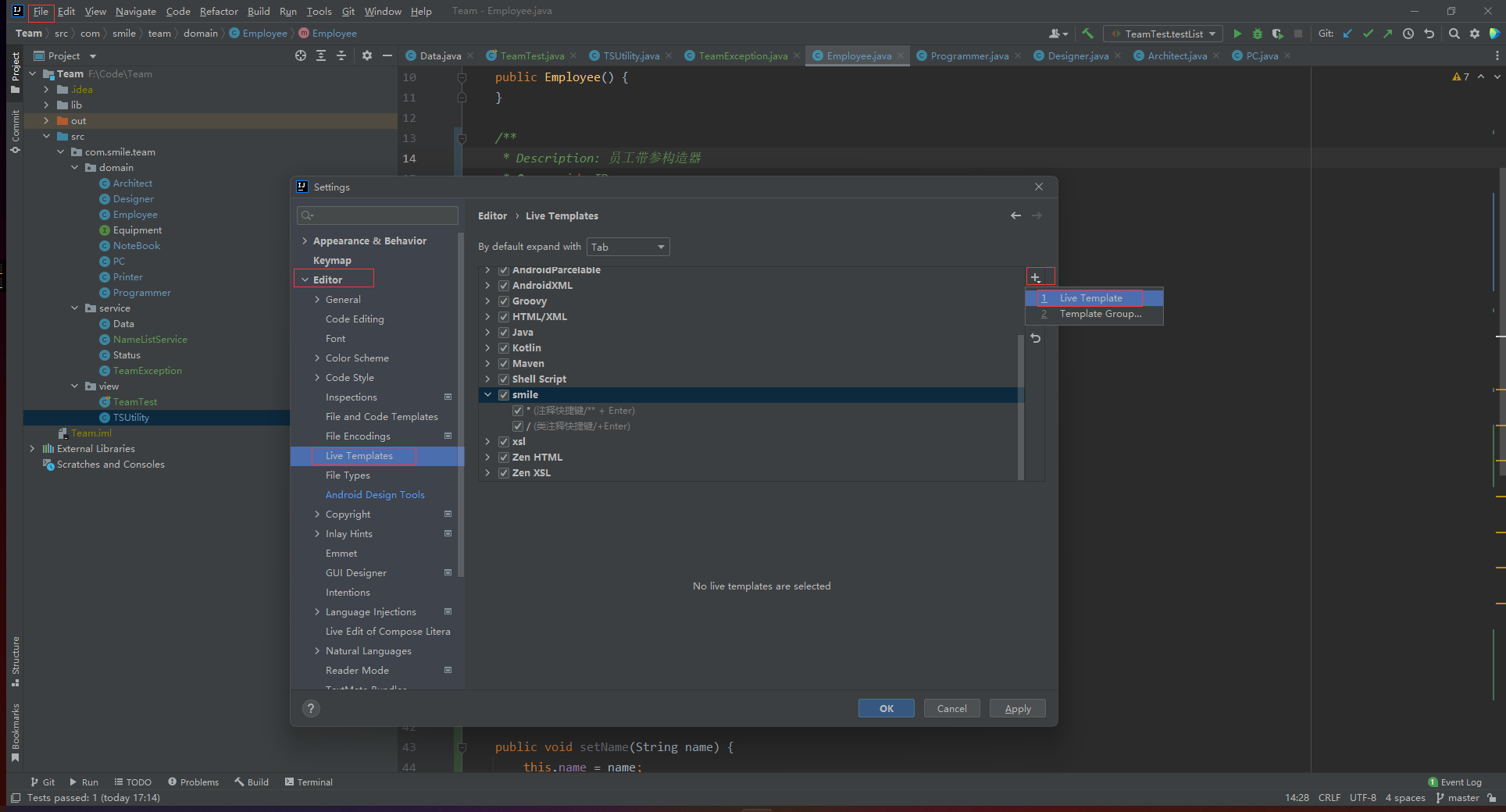Open the 'By default expand with' Tab dropdown

coord(628,247)
